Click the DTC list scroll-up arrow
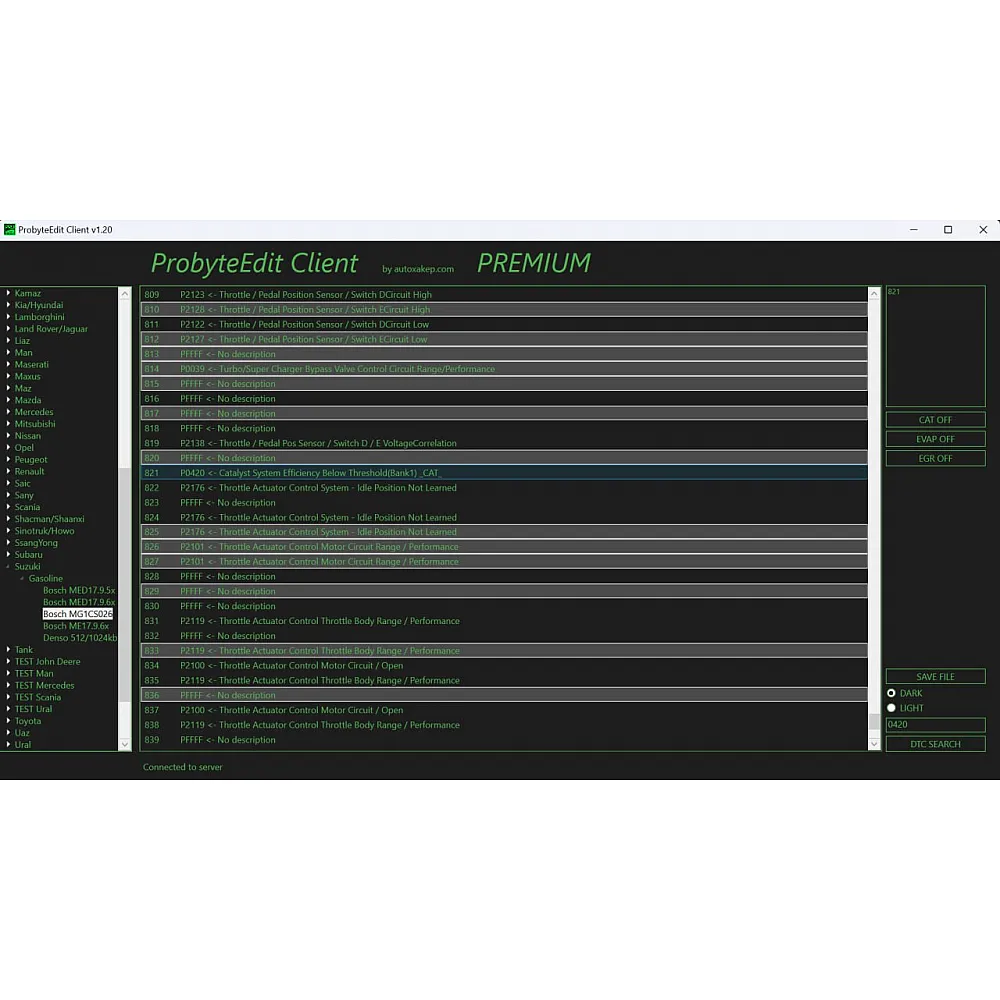 (874, 294)
